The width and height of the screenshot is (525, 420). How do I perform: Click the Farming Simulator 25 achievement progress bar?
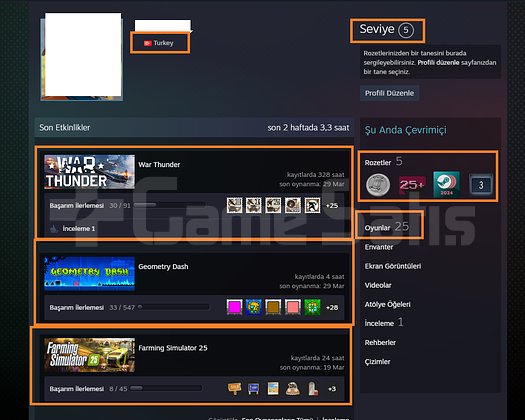(166, 389)
